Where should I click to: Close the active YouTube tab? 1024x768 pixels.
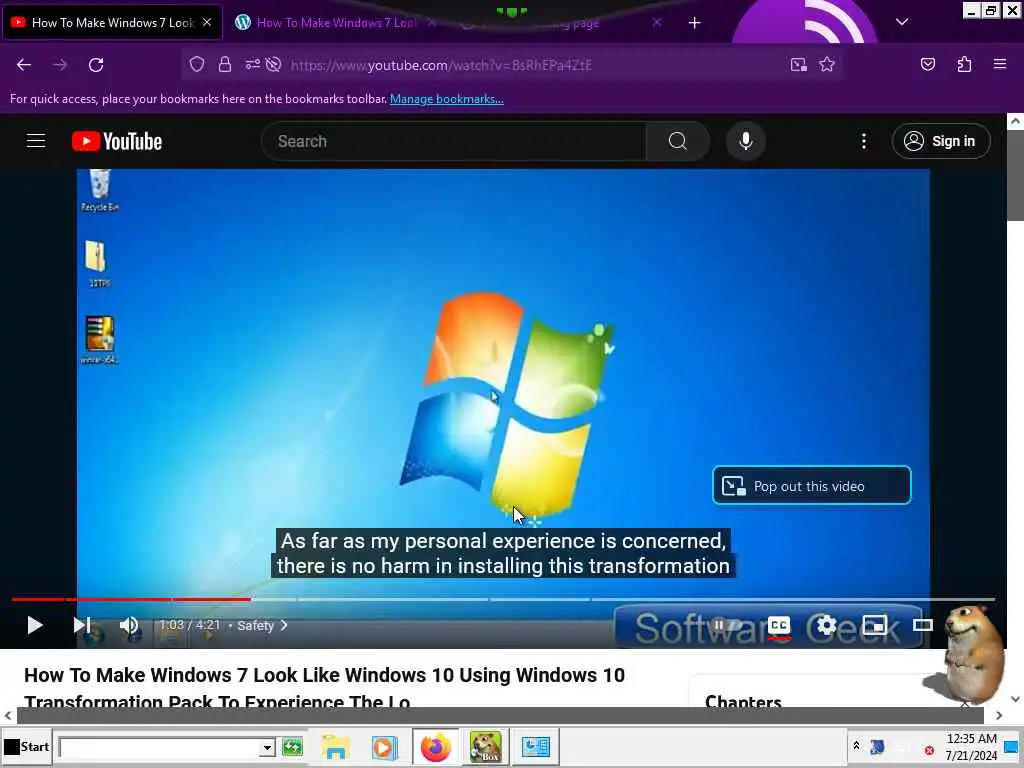point(207,22)
